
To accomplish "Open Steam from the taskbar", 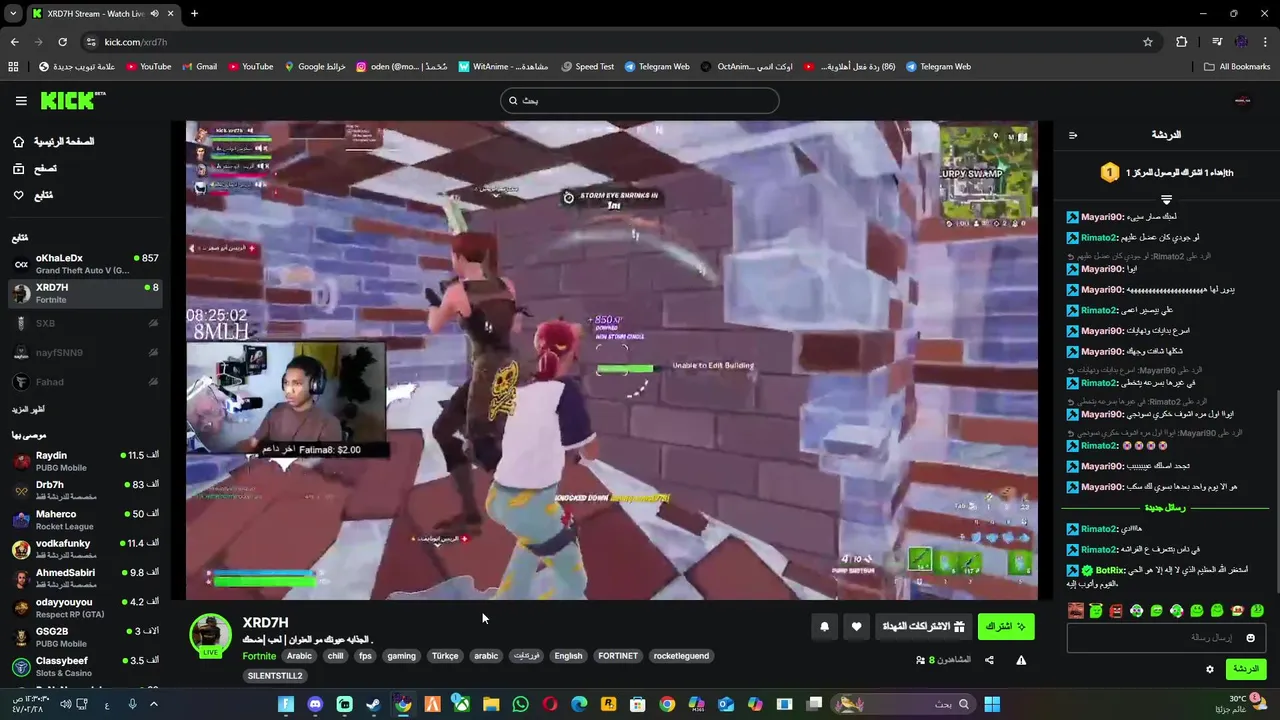I will [373, 705].
